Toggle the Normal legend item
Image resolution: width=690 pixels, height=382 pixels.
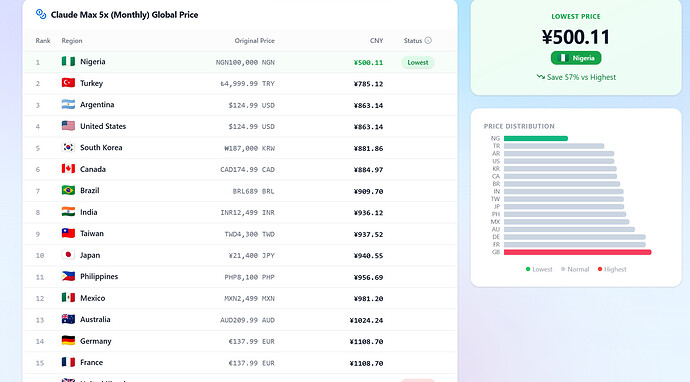click(575, 269)
